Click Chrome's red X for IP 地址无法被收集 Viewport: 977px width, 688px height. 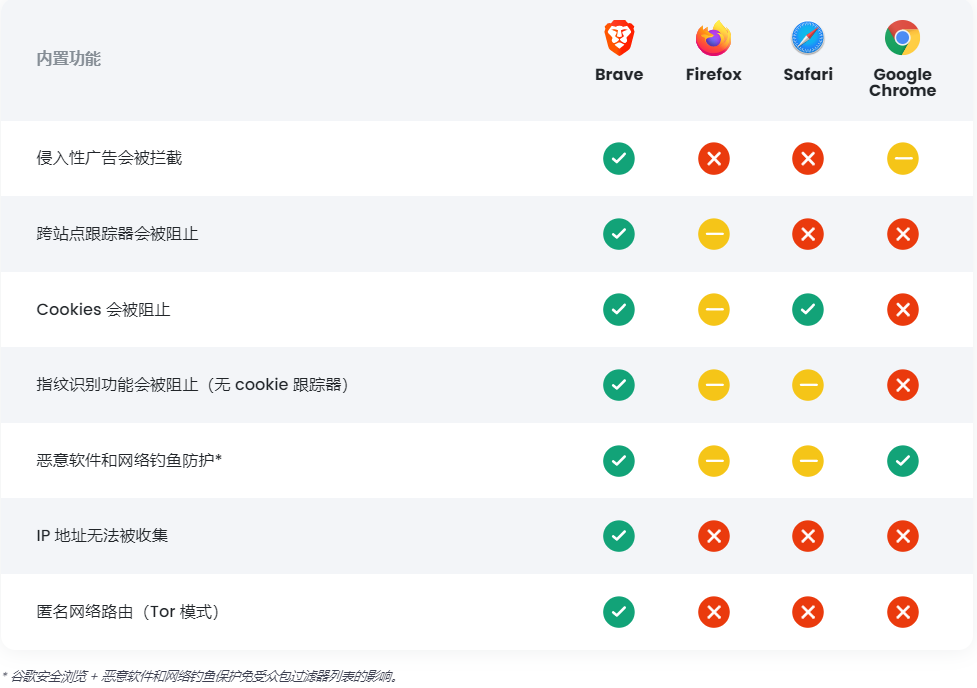(902, 536)
